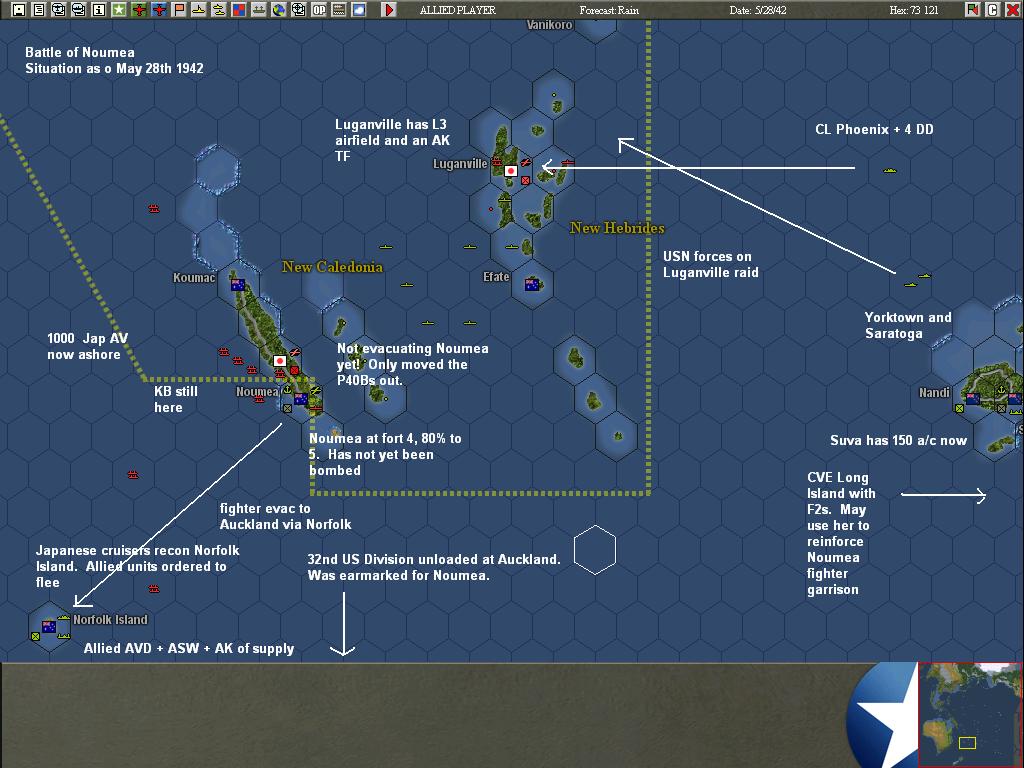Select red Japanese ship near Norfolk Island
This screenshot has width=1024, height=768.
coord(153,588)
